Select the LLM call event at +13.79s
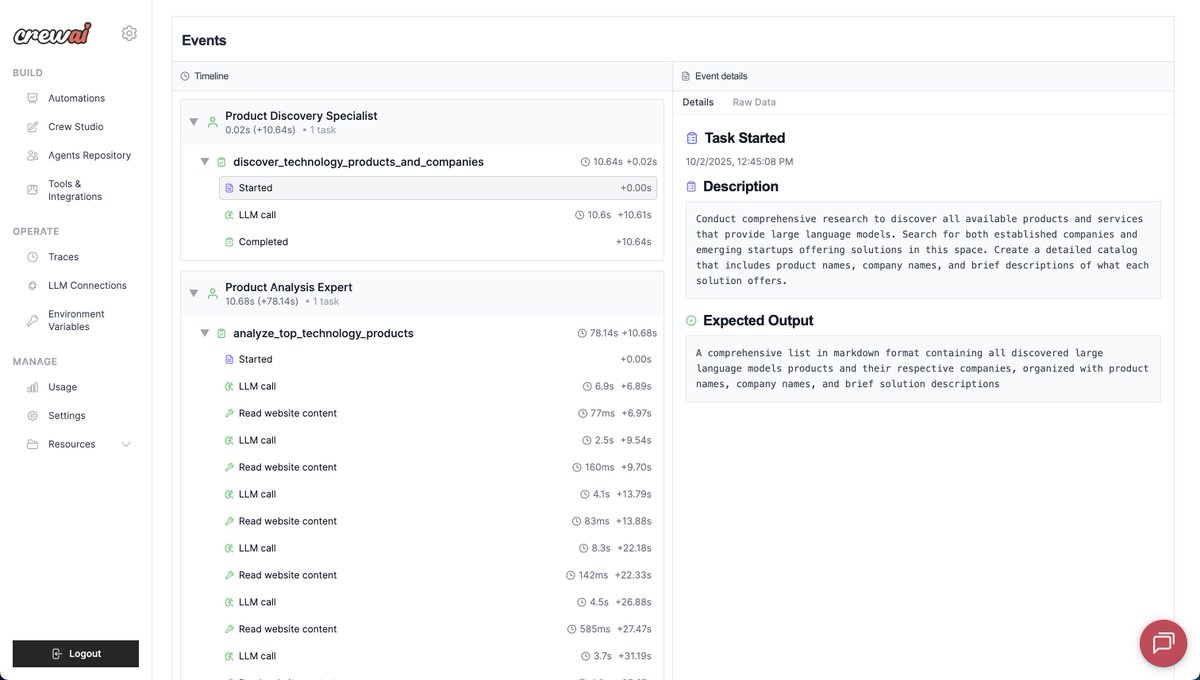This screenshot has height=680, width=1200. tap(438, 494)
